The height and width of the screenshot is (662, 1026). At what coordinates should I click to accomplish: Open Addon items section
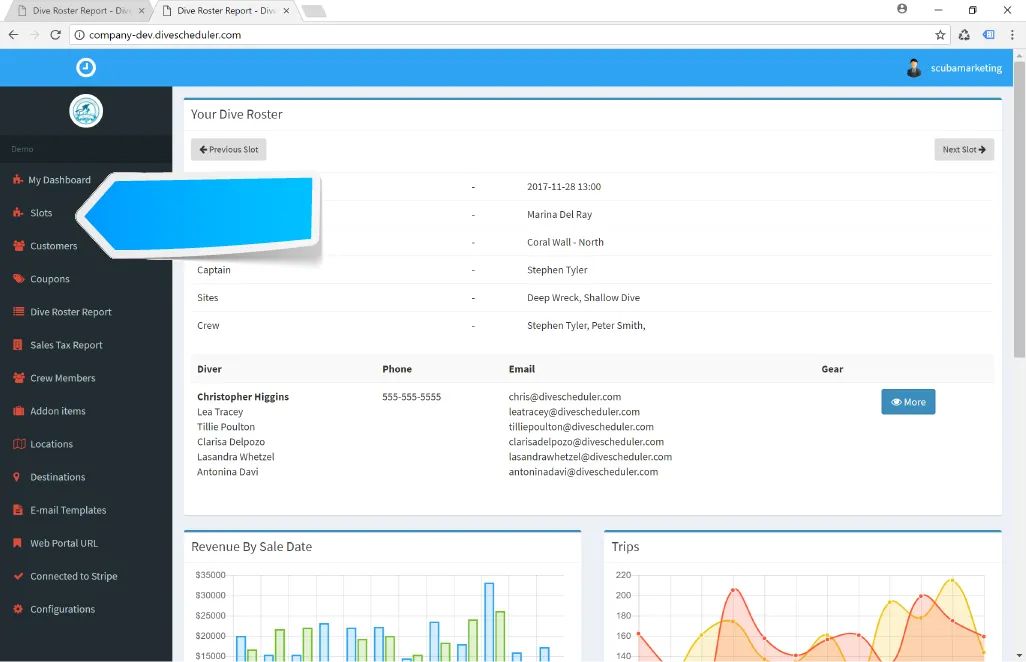pyautogui.click(x=58, y=411)
